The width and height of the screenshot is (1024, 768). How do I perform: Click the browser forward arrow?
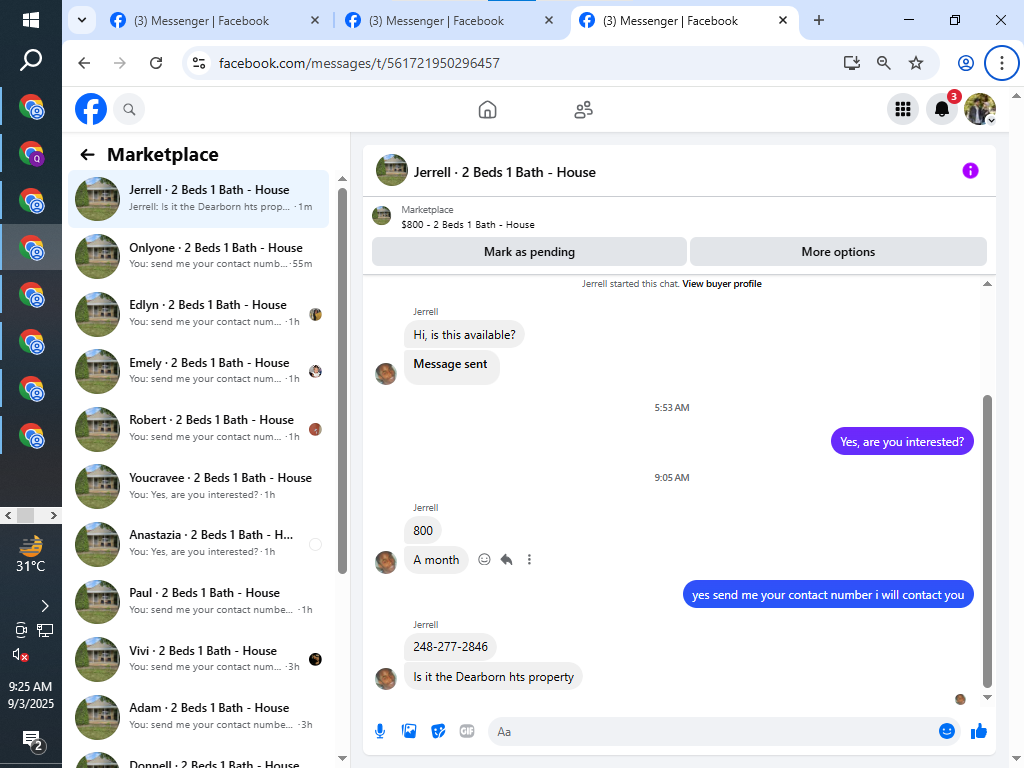tap(120, 63)
